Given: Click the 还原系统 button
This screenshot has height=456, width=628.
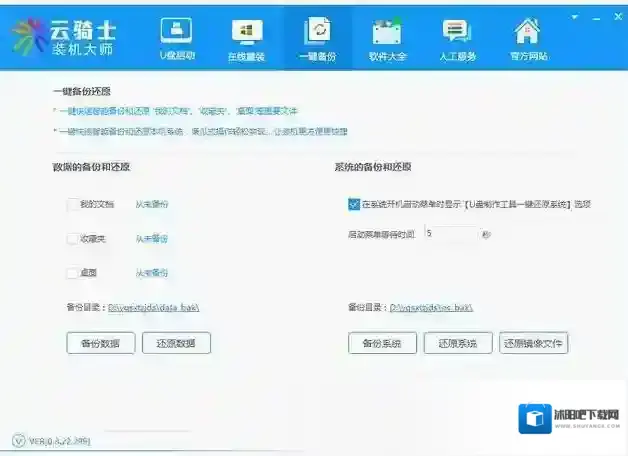Looking at the screenshot, I should 458,343.
